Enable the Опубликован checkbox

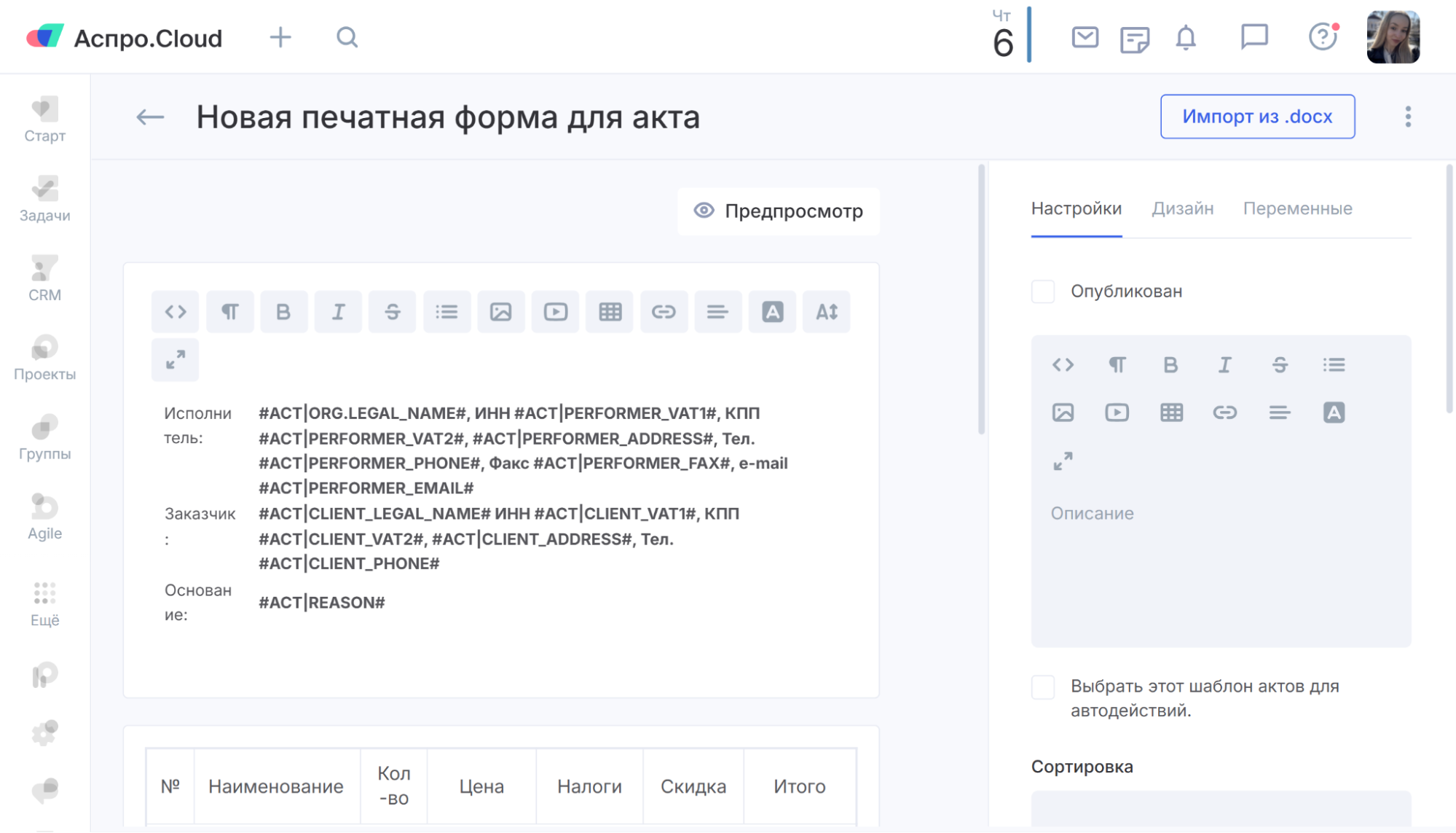pyautogui.click(x=1043, y=292)
